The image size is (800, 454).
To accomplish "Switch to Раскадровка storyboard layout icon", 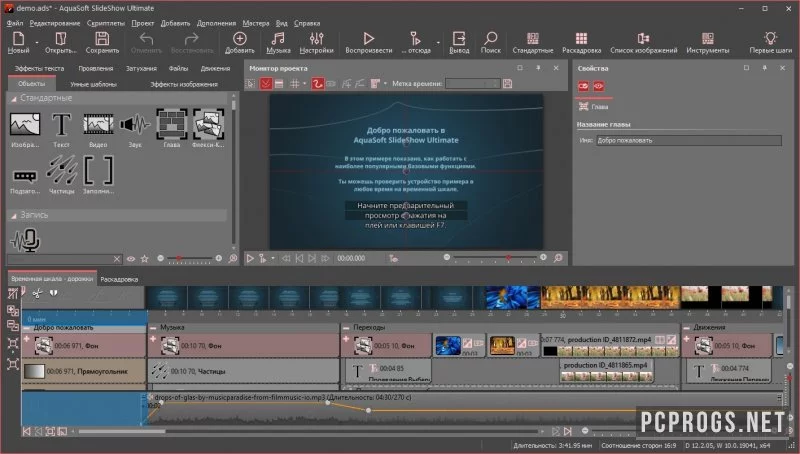I will pos(581,39).
